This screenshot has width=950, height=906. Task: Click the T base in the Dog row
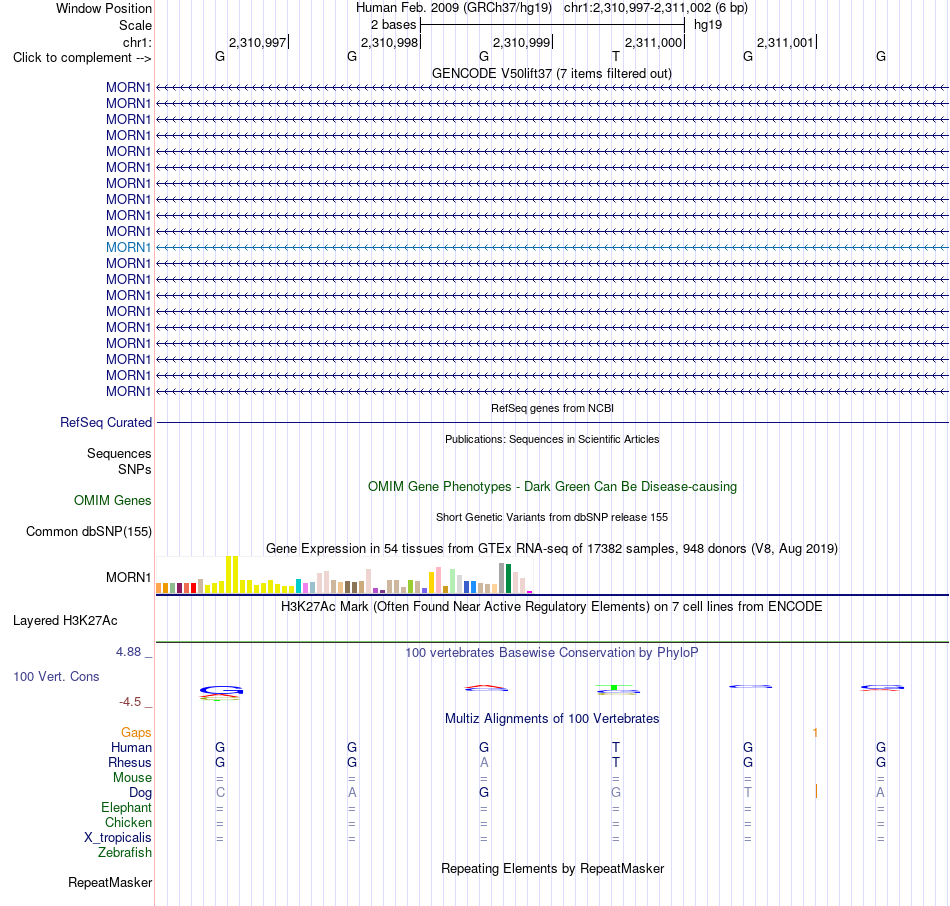(748, 792)
